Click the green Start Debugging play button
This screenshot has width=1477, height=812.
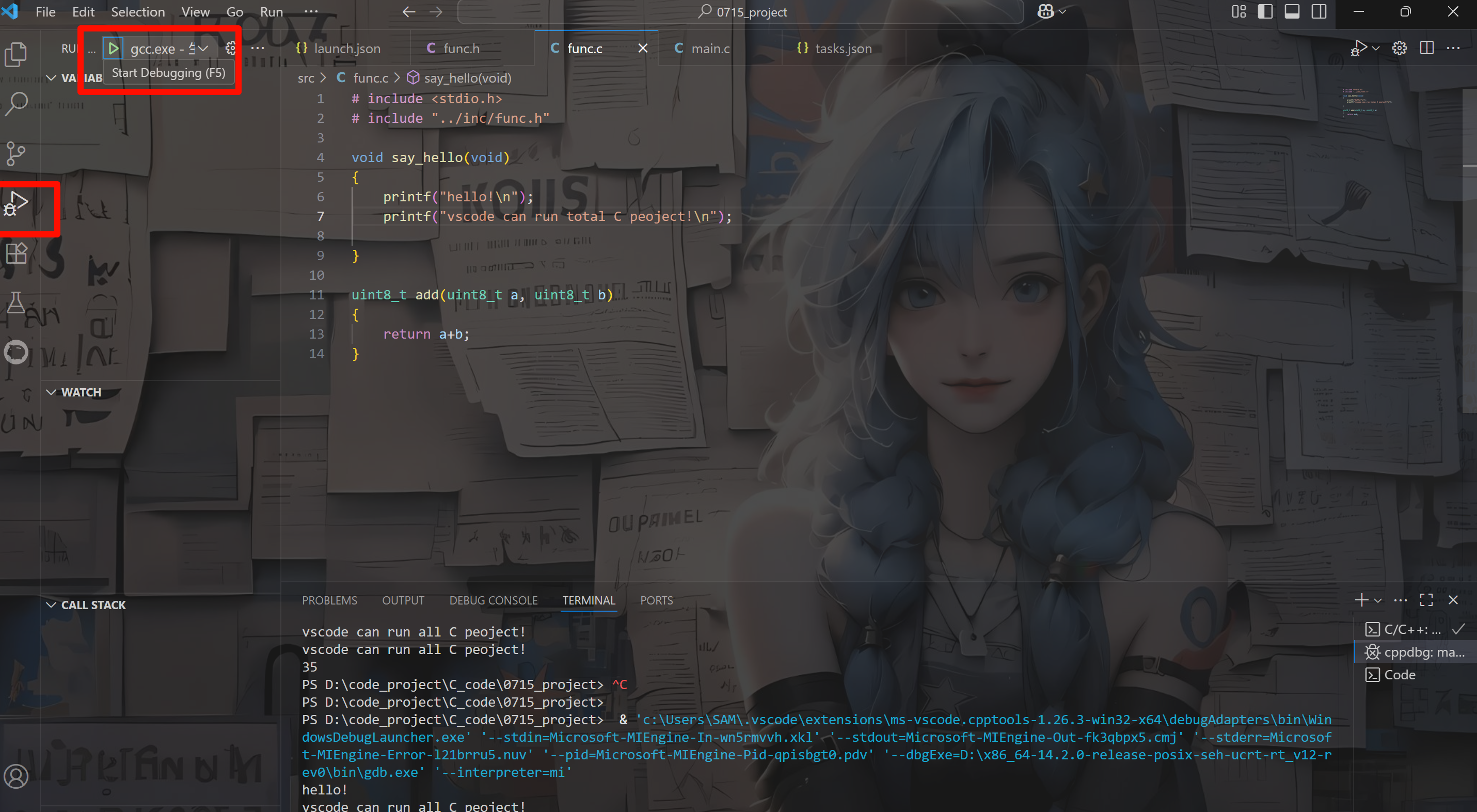pos(113,48)
